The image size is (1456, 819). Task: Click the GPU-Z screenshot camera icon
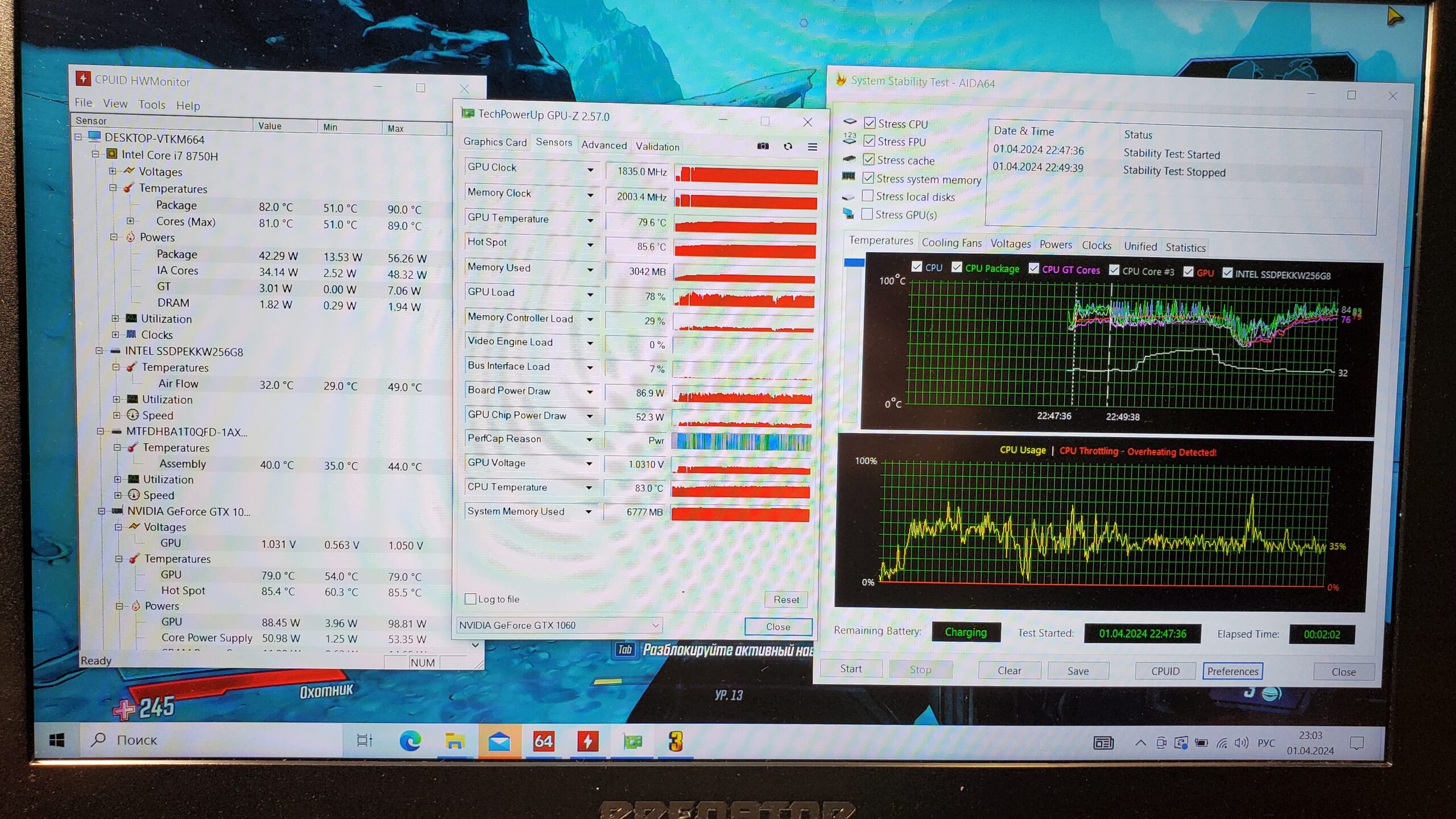(763, 146)
